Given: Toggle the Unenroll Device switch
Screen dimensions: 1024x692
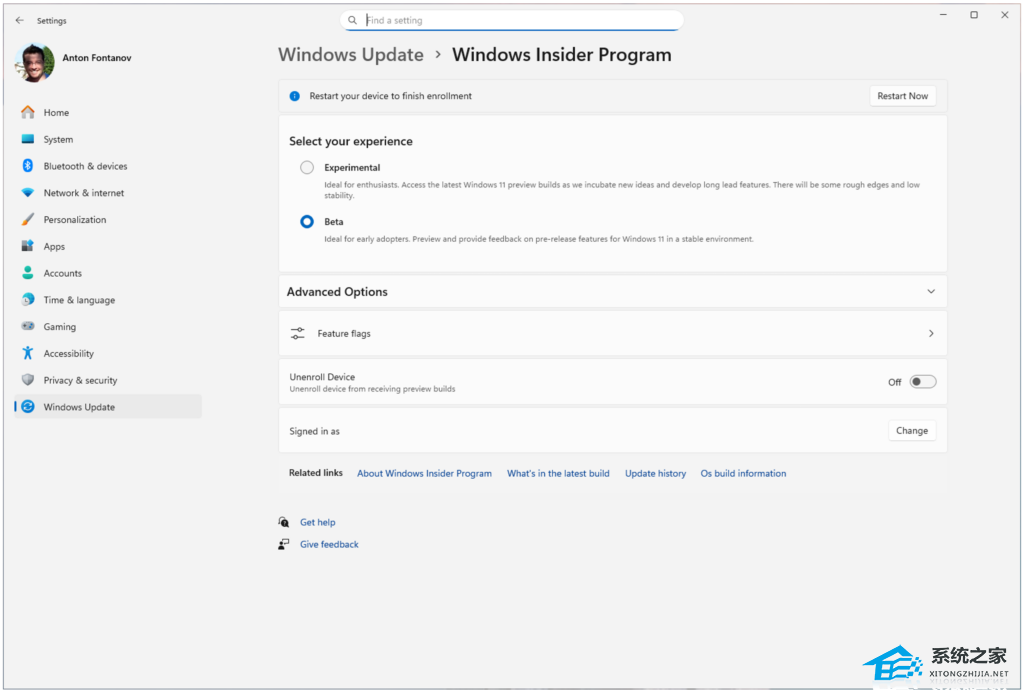Looking at the screenshot, I should [923, 382].
